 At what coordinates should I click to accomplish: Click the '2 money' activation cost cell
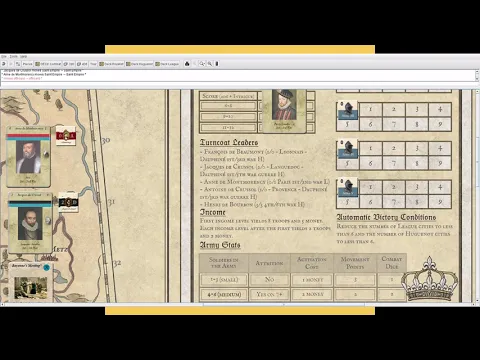click(312, 294)
